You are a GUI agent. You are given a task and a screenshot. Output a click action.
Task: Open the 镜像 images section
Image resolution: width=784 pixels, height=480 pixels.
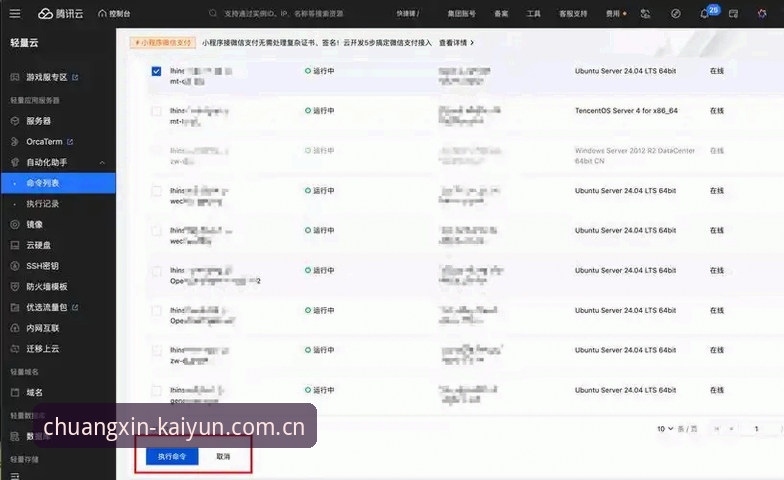coord(34,224)
